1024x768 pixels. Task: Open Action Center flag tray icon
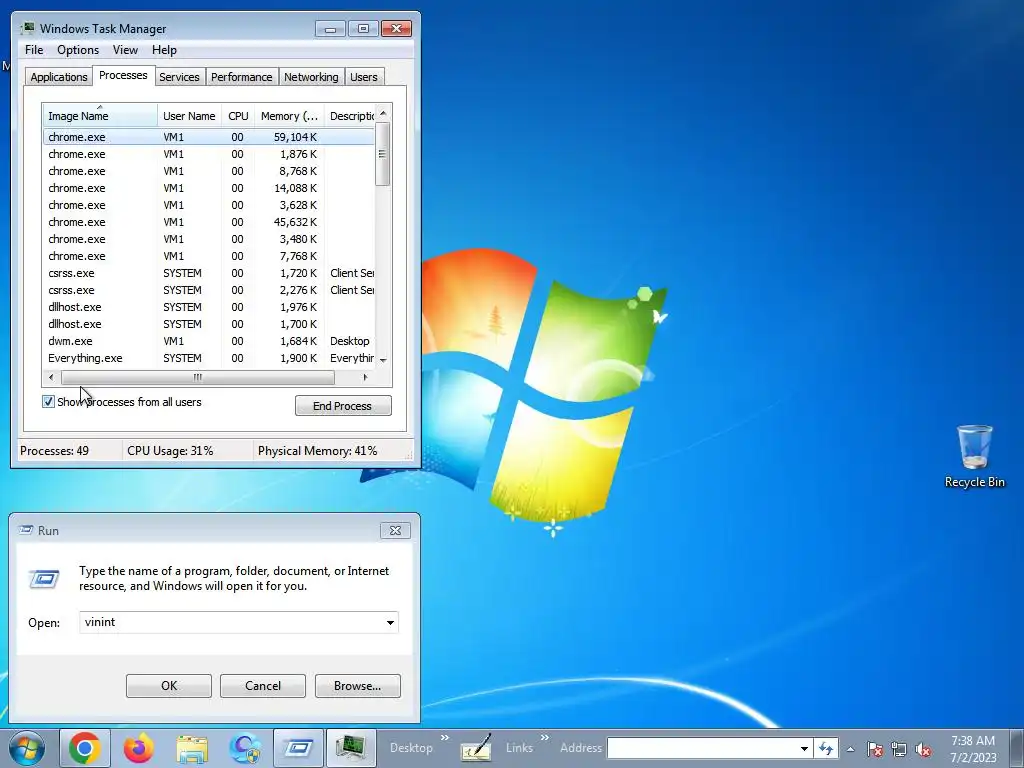click(875, 749)
